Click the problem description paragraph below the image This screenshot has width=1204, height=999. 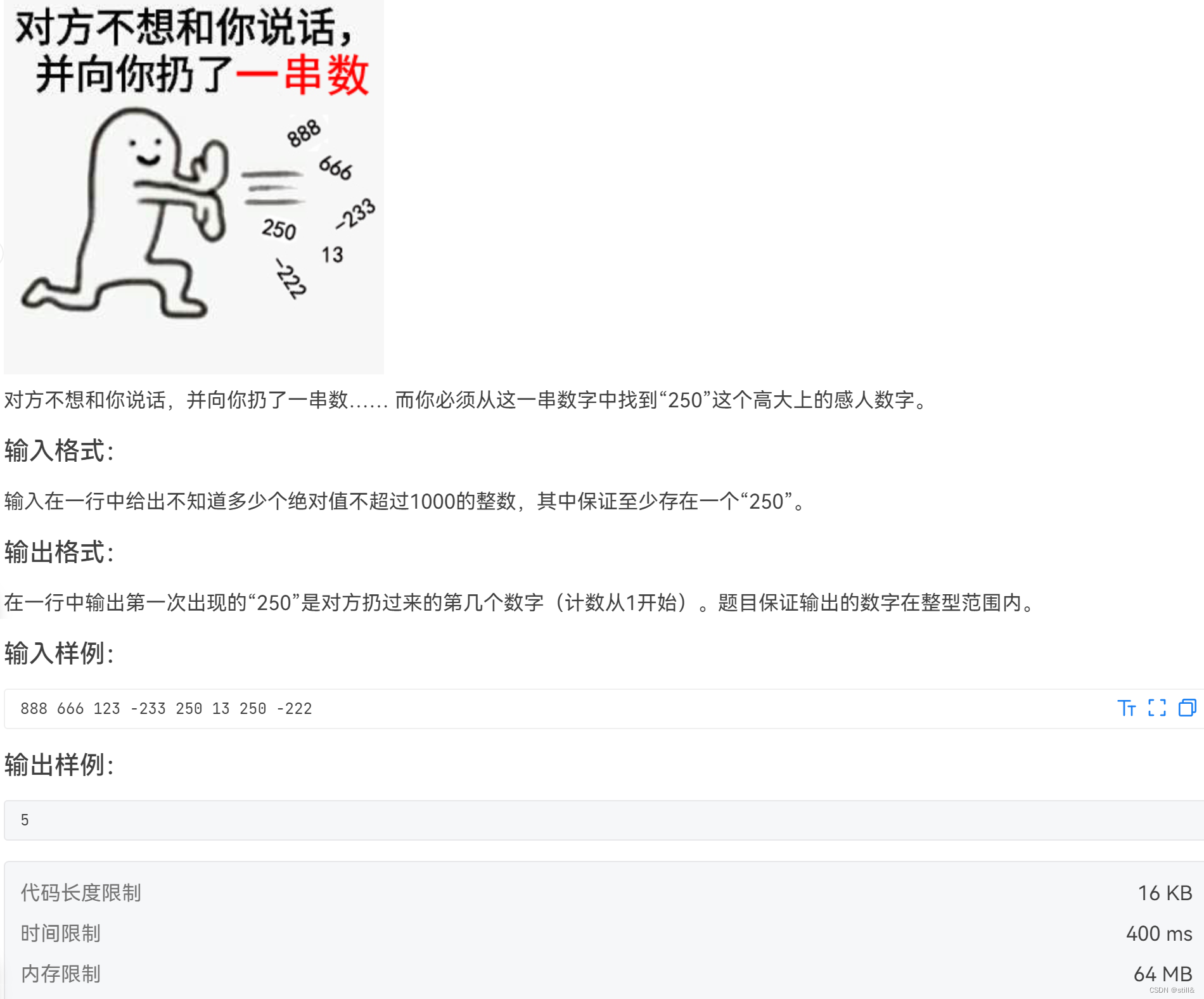(467, 400)
